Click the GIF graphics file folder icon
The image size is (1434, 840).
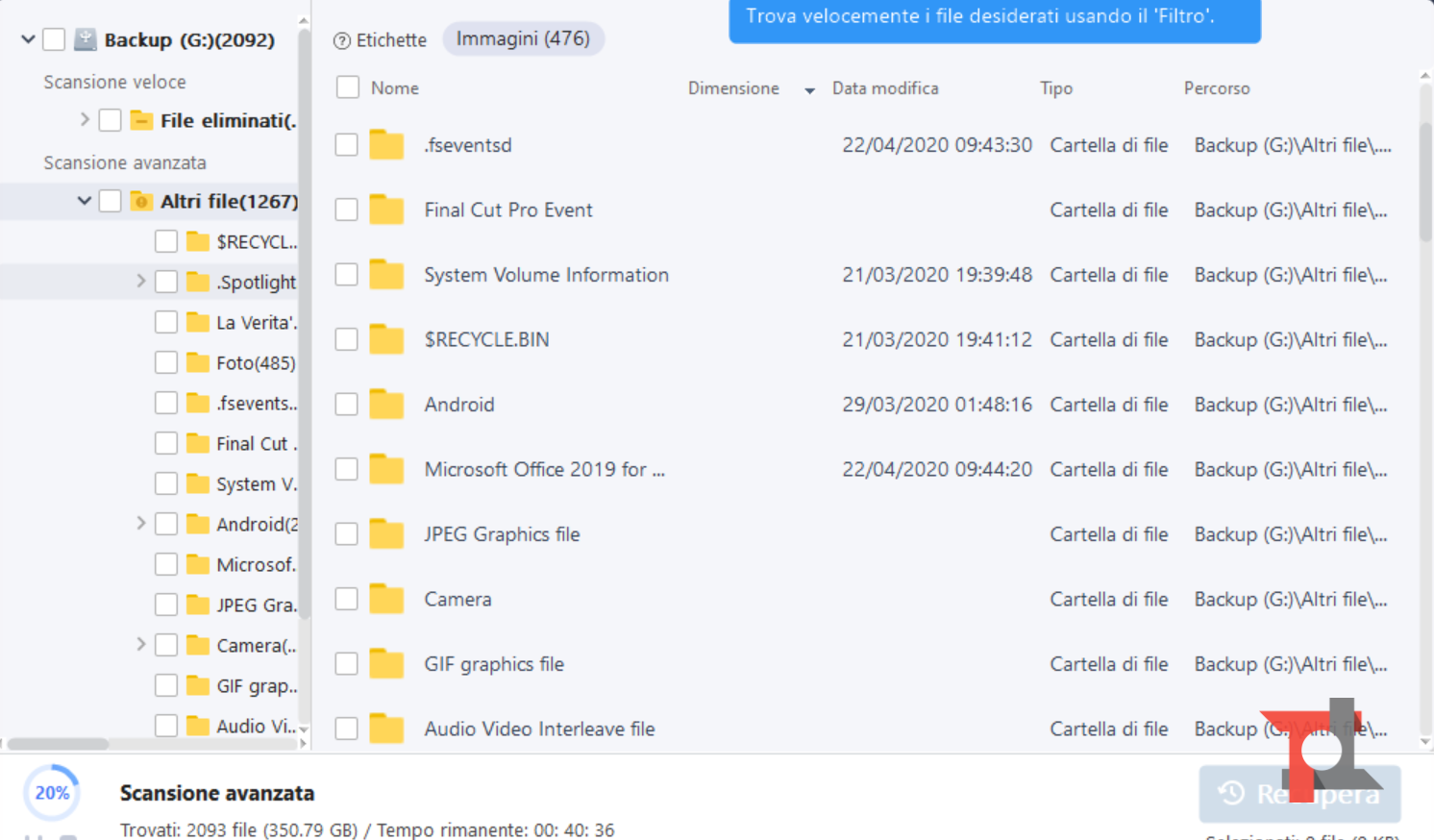click(x=386, y=664)
